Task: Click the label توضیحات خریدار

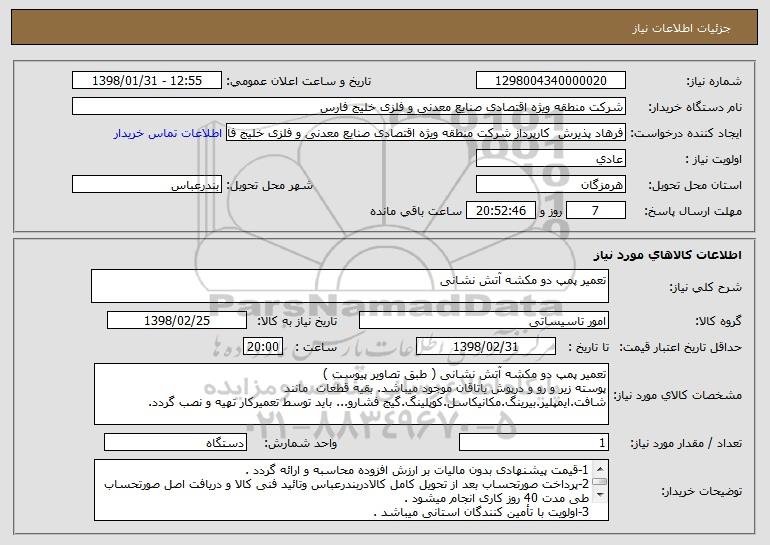Action: pos(701,491)
